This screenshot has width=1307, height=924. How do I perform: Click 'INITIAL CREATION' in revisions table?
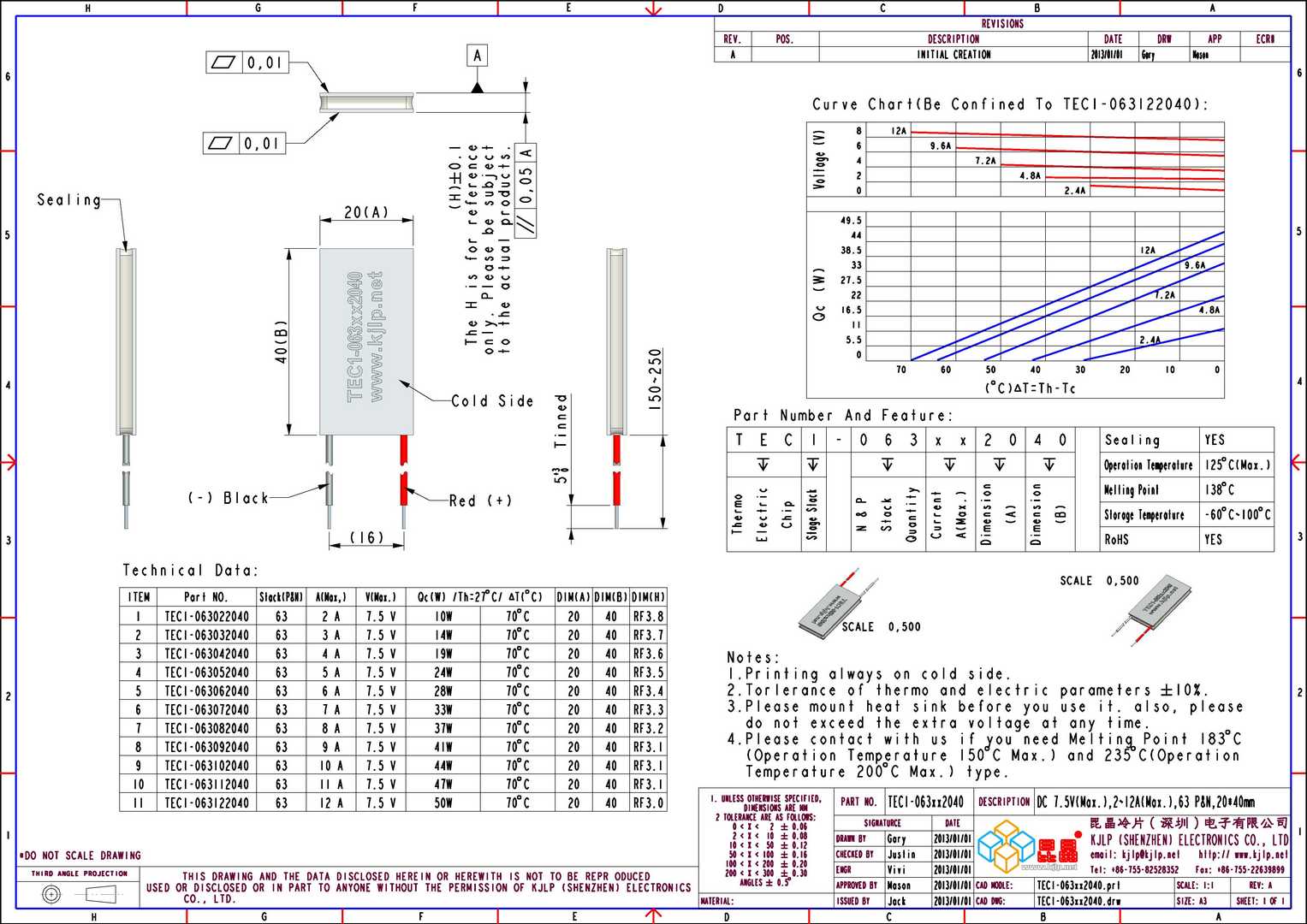tap(954, 55)
